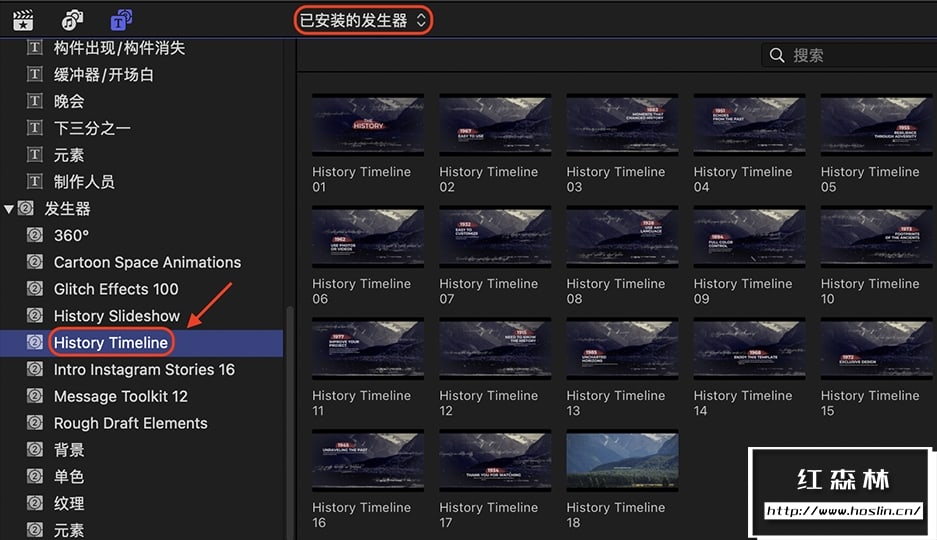Click the title icon beside 缓冲器/开场白
The height and width of the screenshot is (540, 937).
(35, 74)
